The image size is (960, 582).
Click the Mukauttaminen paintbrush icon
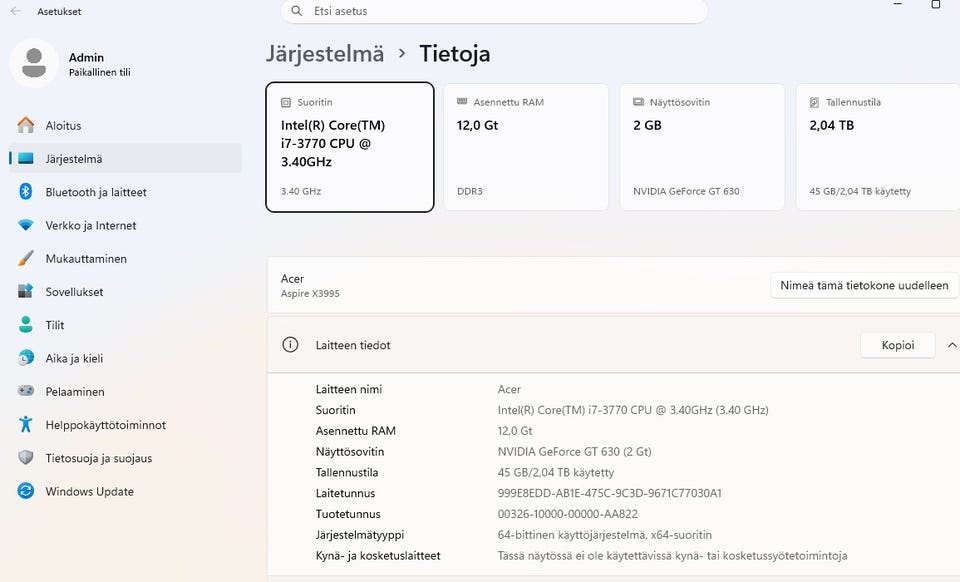coord(26,258)
